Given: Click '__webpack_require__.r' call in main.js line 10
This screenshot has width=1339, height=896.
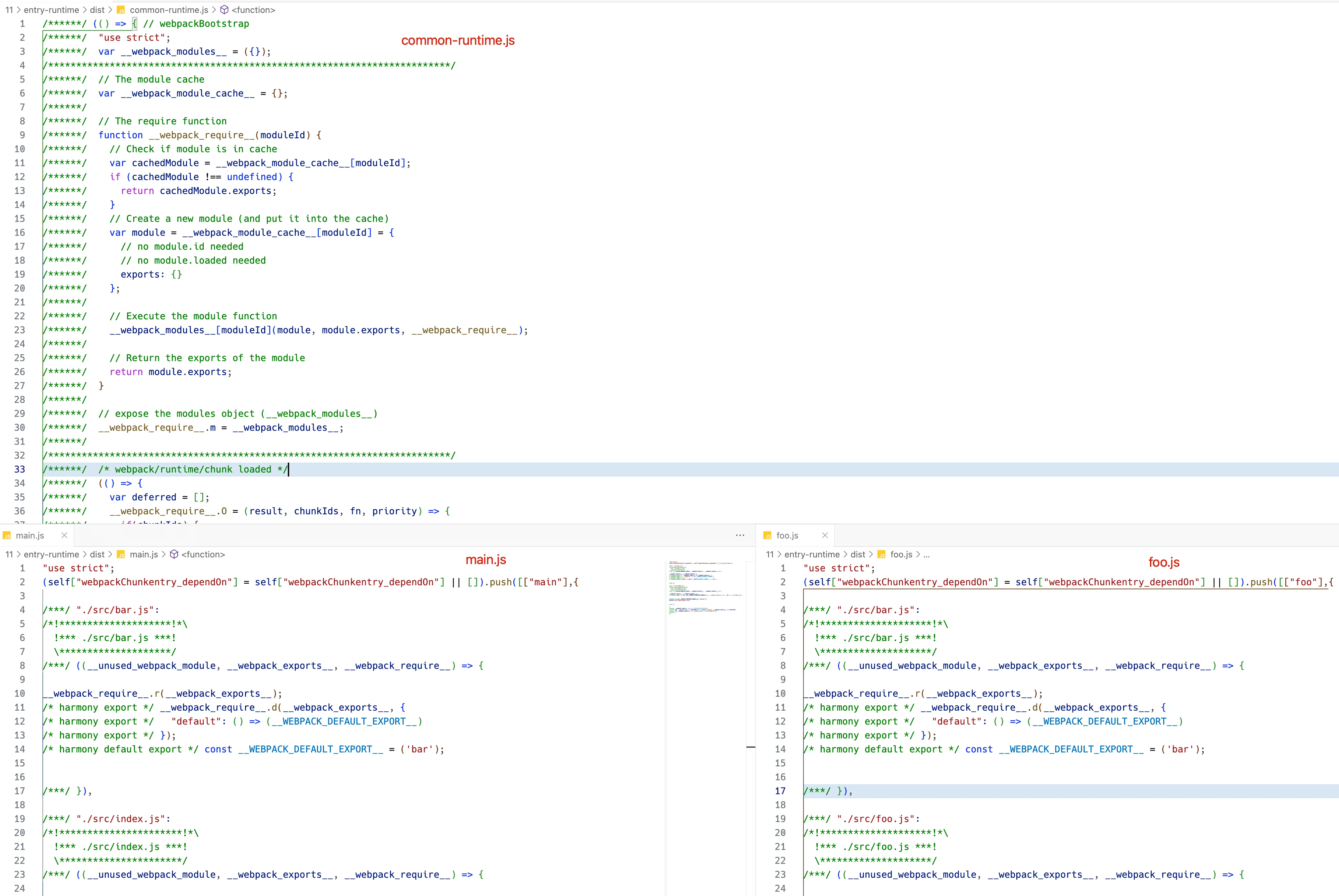Looking at the screenshot, I should click(101, 694).
